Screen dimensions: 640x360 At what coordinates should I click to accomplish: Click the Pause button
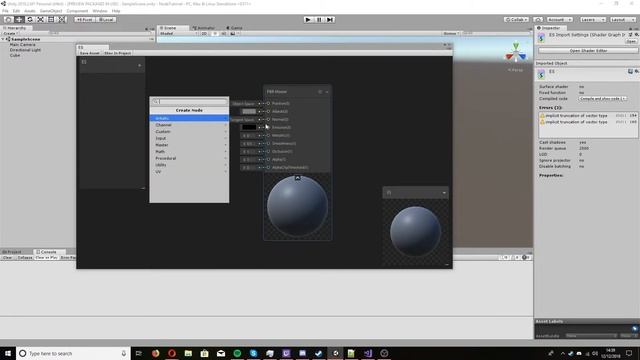[x=319, y=20]
